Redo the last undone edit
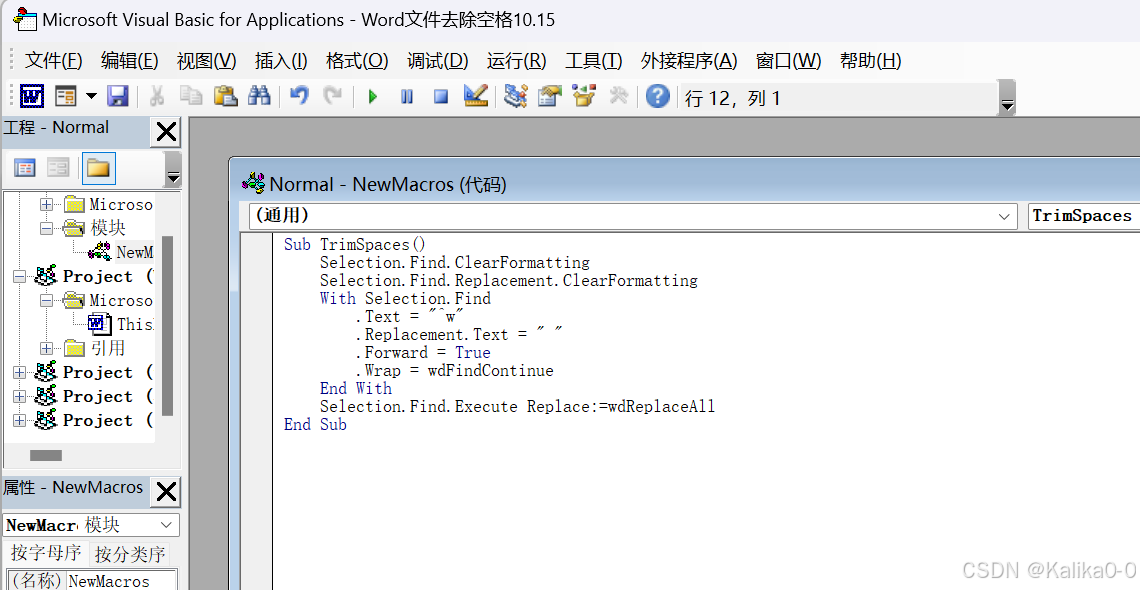The image size is (1140, 590). pos(333,96)
